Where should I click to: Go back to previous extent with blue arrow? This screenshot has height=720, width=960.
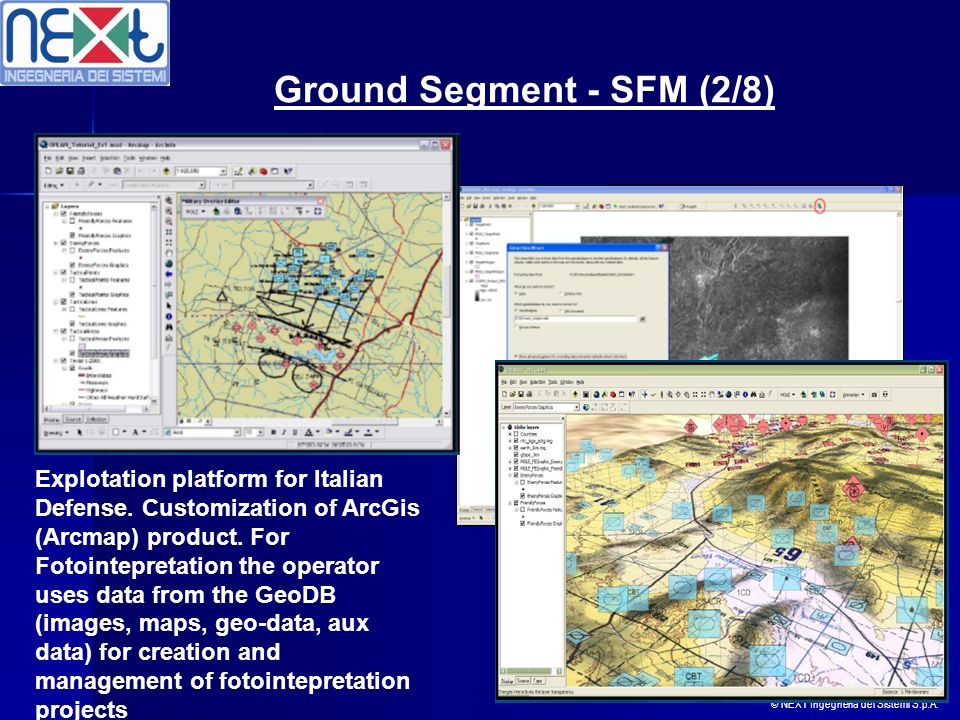tap(169, 274)
